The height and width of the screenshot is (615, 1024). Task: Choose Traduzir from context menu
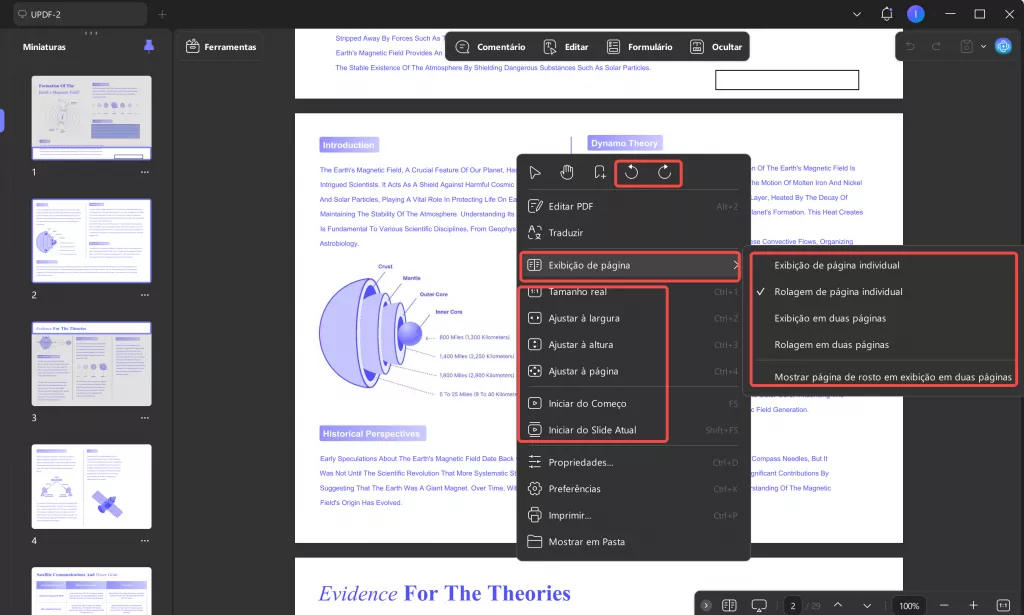(x=633, y=232)
